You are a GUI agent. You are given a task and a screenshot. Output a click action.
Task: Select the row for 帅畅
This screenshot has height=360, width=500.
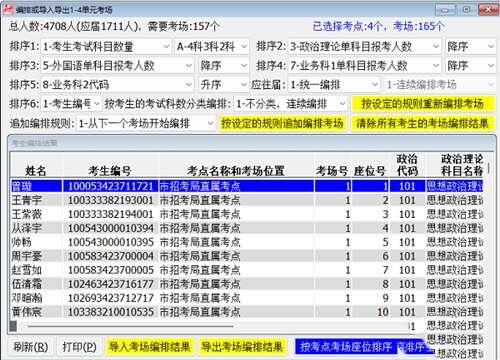(x=247, y=242)
